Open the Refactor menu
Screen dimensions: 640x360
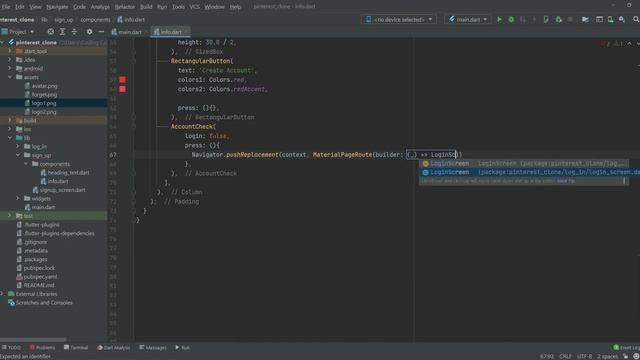click(x=124, y=7)
